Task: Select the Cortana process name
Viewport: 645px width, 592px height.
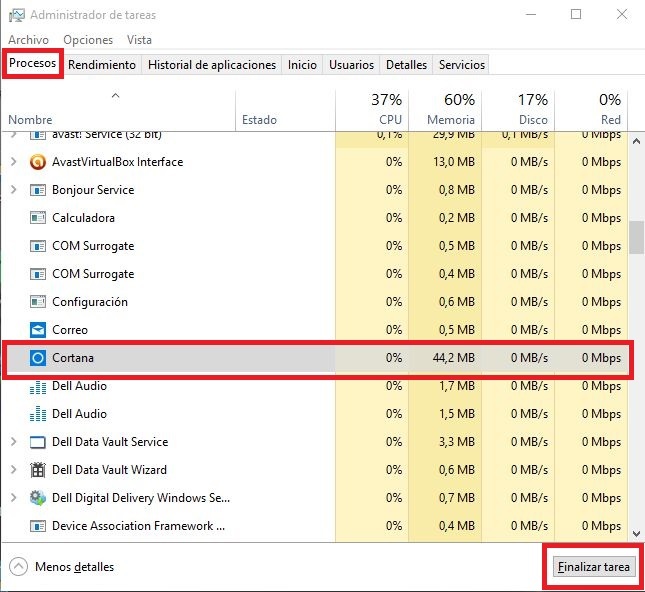Action: (73, 358)
